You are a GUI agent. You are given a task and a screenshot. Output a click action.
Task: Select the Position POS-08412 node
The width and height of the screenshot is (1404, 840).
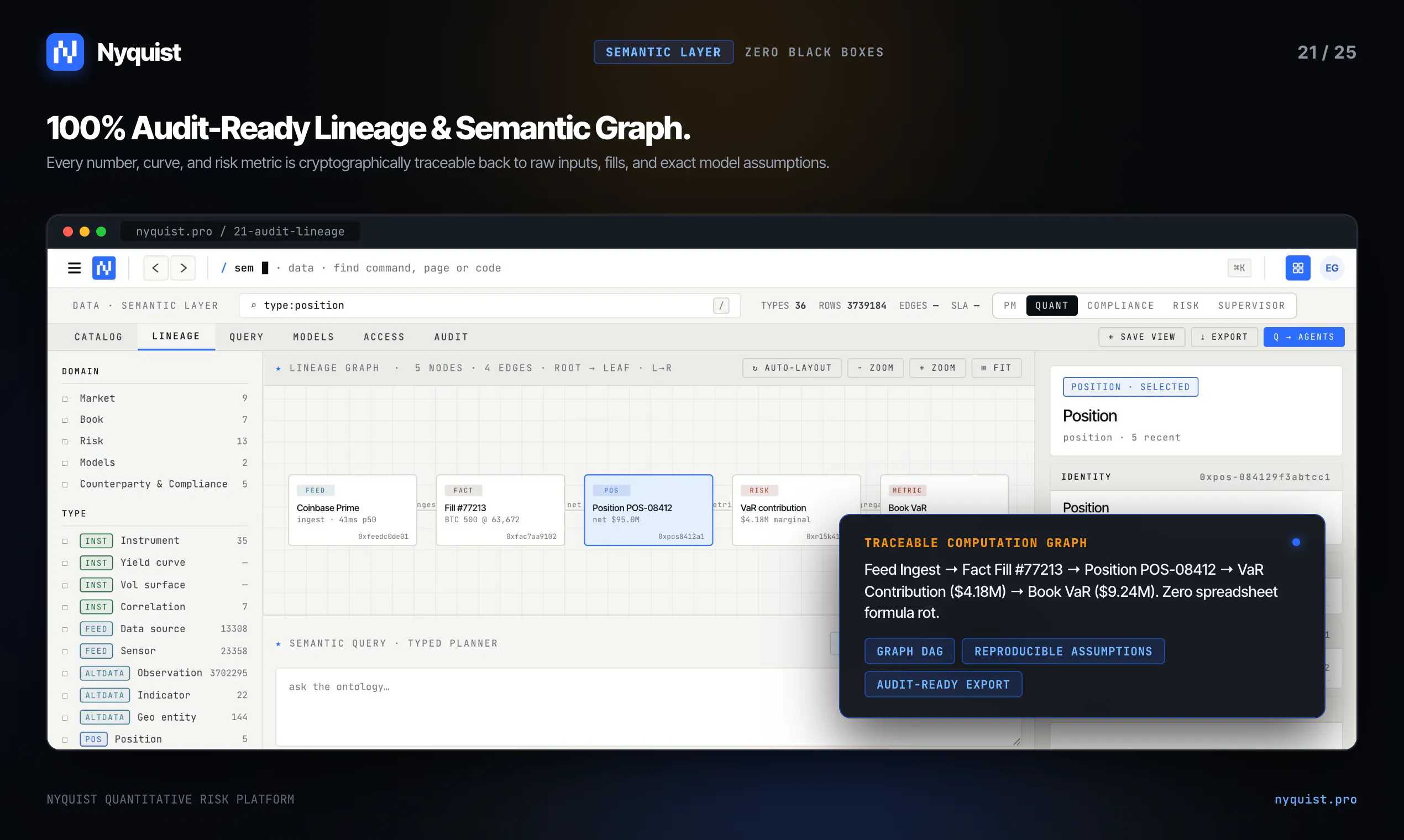[648, 510]
